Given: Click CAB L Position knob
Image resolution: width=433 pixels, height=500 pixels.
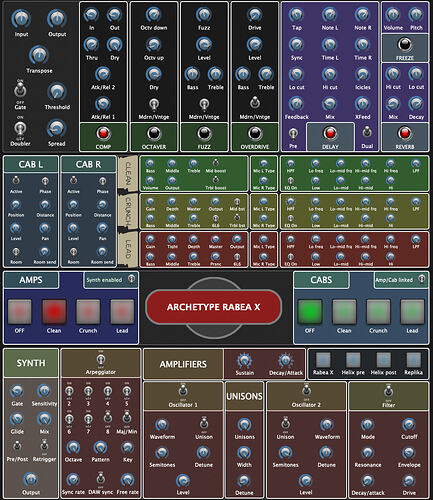Looking at the screenshot, I should 16,205.
